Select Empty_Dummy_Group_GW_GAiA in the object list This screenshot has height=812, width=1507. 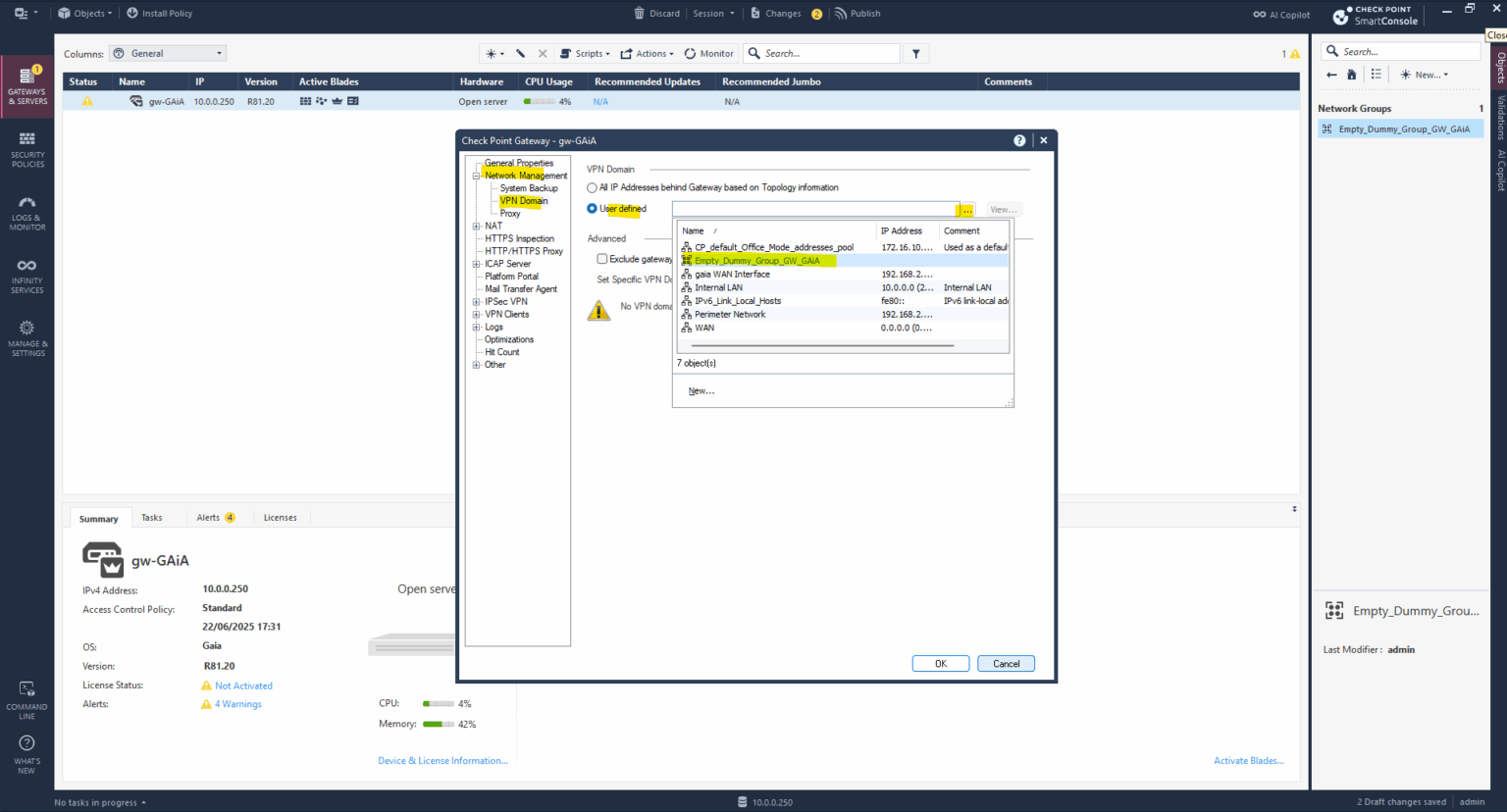755,260
